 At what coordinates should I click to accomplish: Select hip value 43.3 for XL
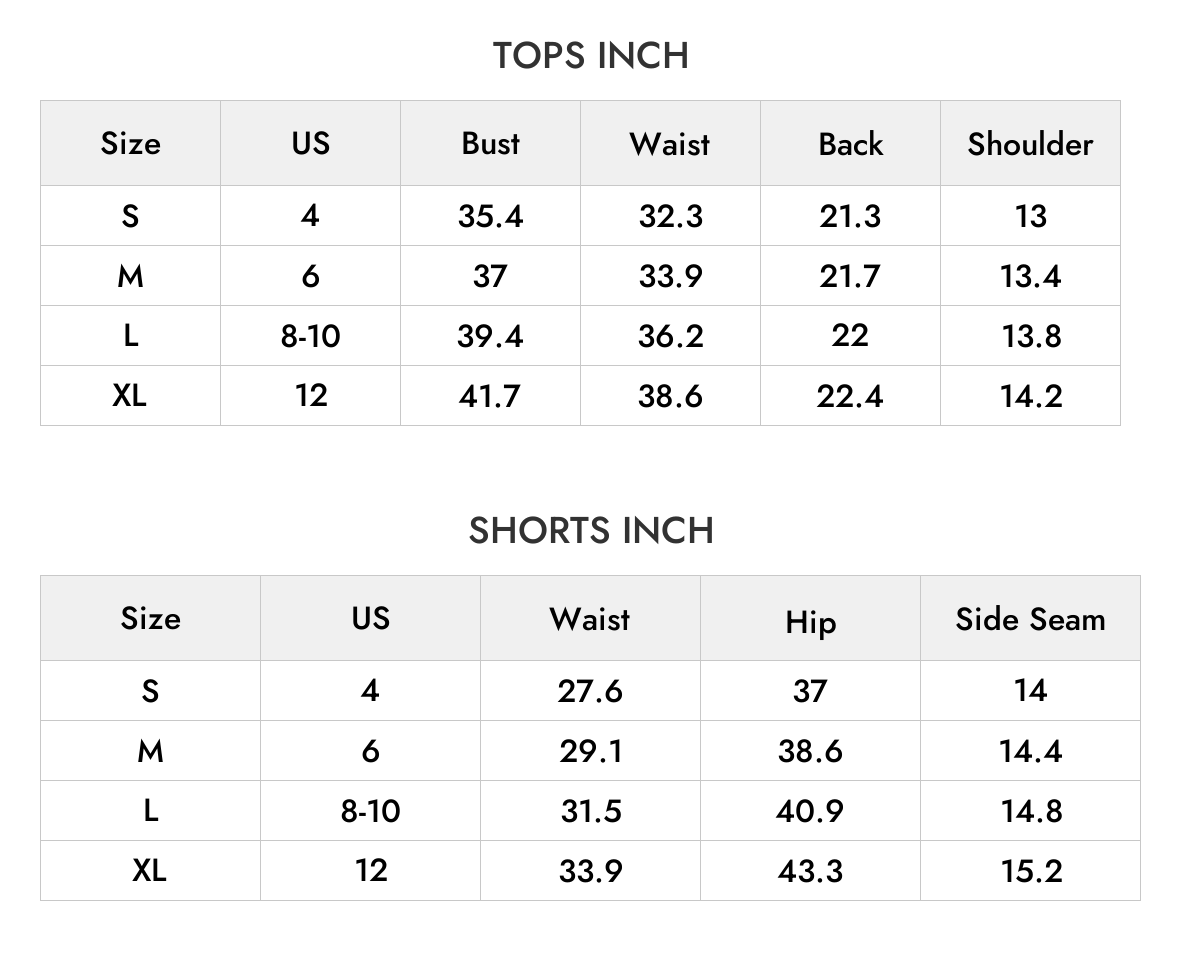(810, 871)
